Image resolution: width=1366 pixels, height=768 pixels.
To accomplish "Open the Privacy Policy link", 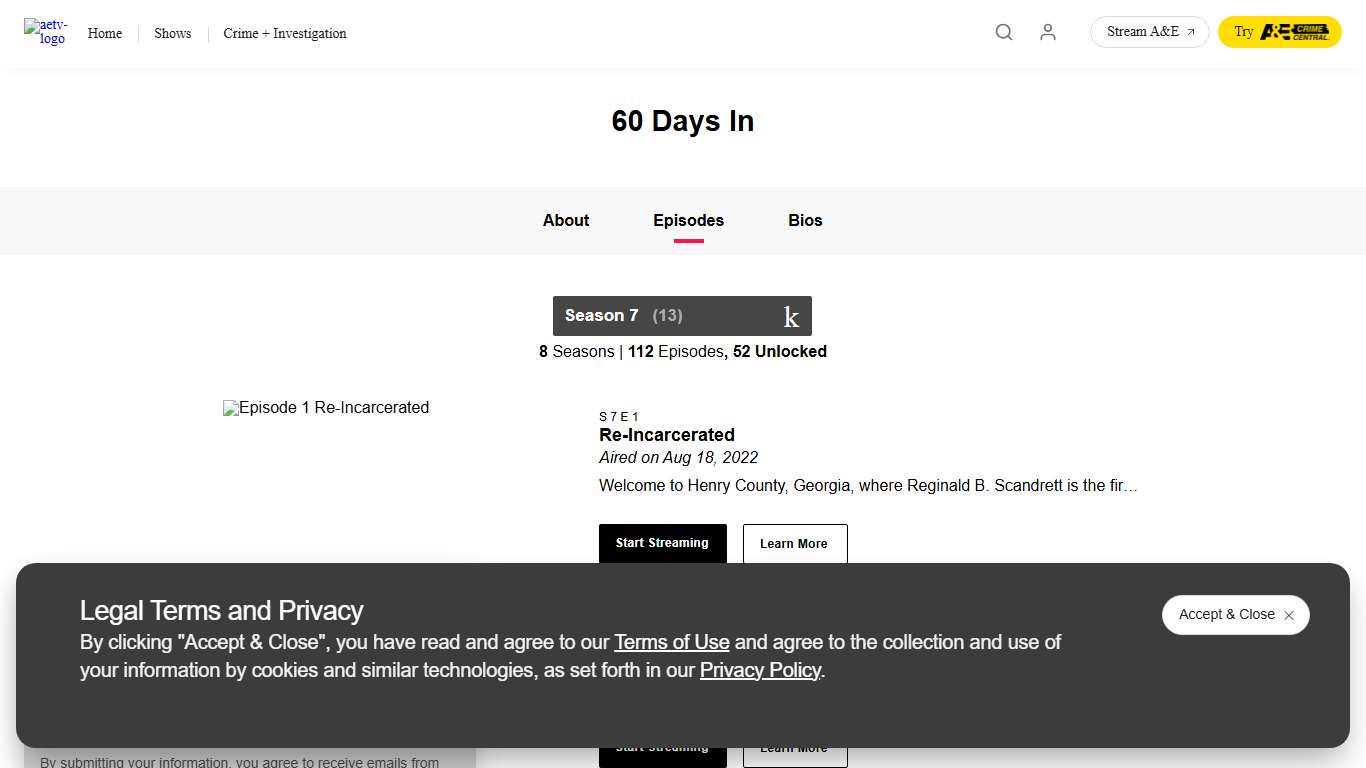I will click(760, 670).
